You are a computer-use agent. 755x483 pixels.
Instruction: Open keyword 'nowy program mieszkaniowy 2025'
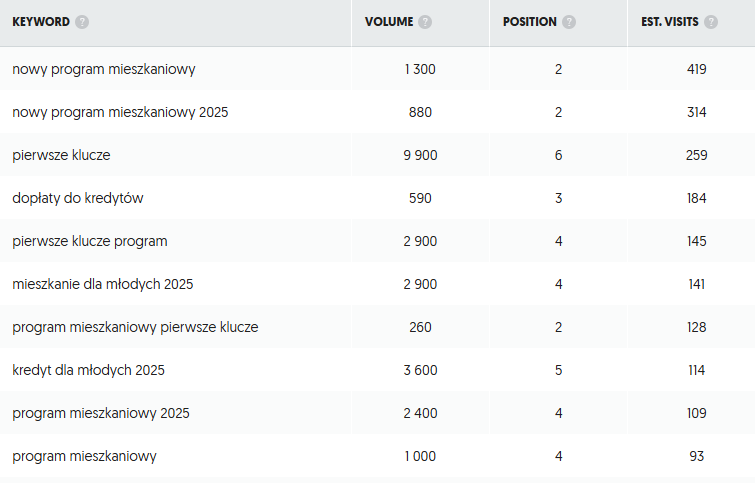[x=120, y=112]
